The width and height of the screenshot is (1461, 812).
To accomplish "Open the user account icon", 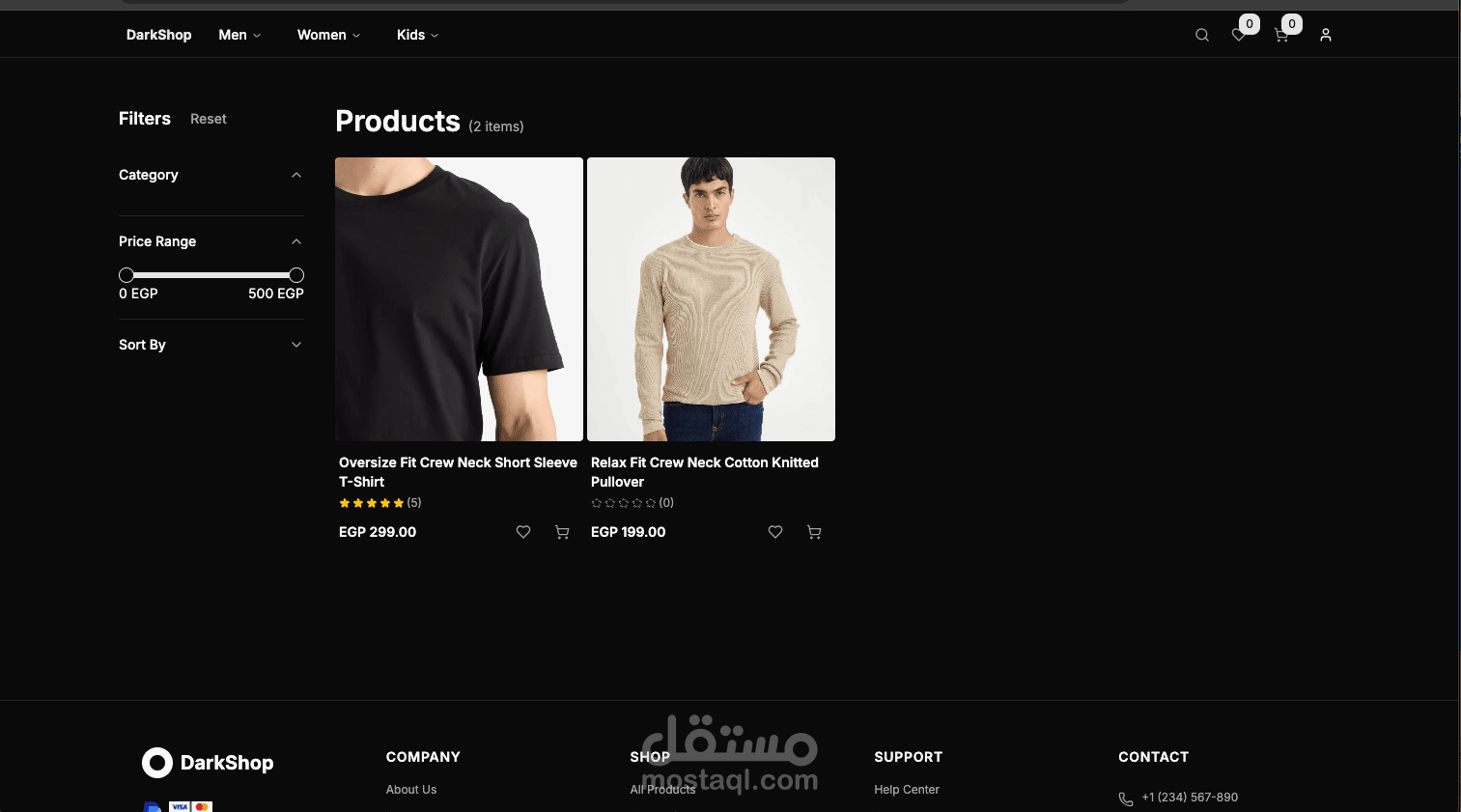I will 1325,35.
